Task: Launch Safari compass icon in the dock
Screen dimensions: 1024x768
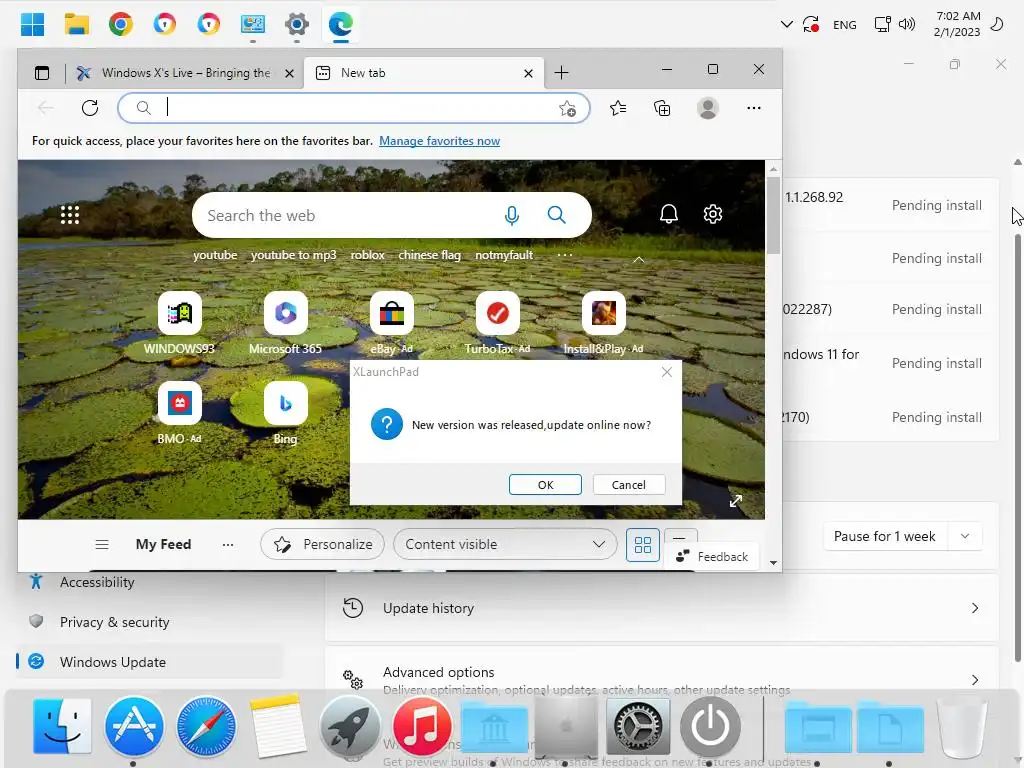Action: [206, 726]
